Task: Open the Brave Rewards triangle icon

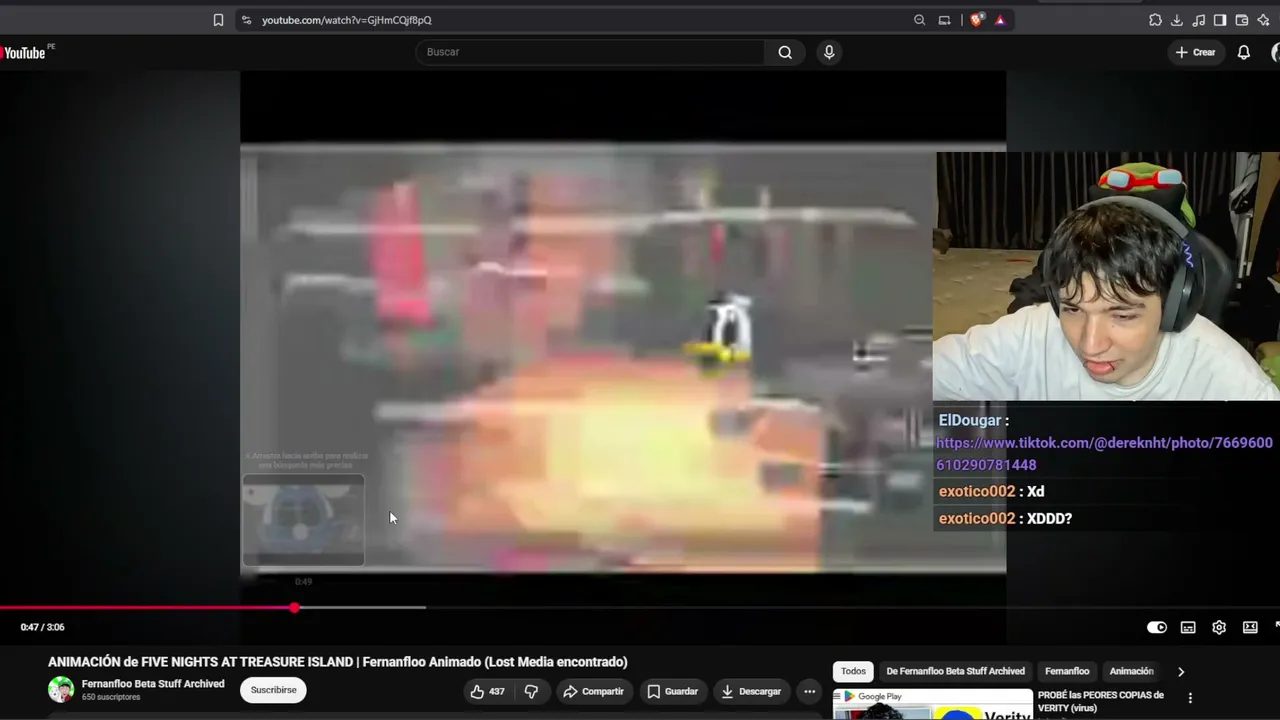Action: click(1000, 20)
